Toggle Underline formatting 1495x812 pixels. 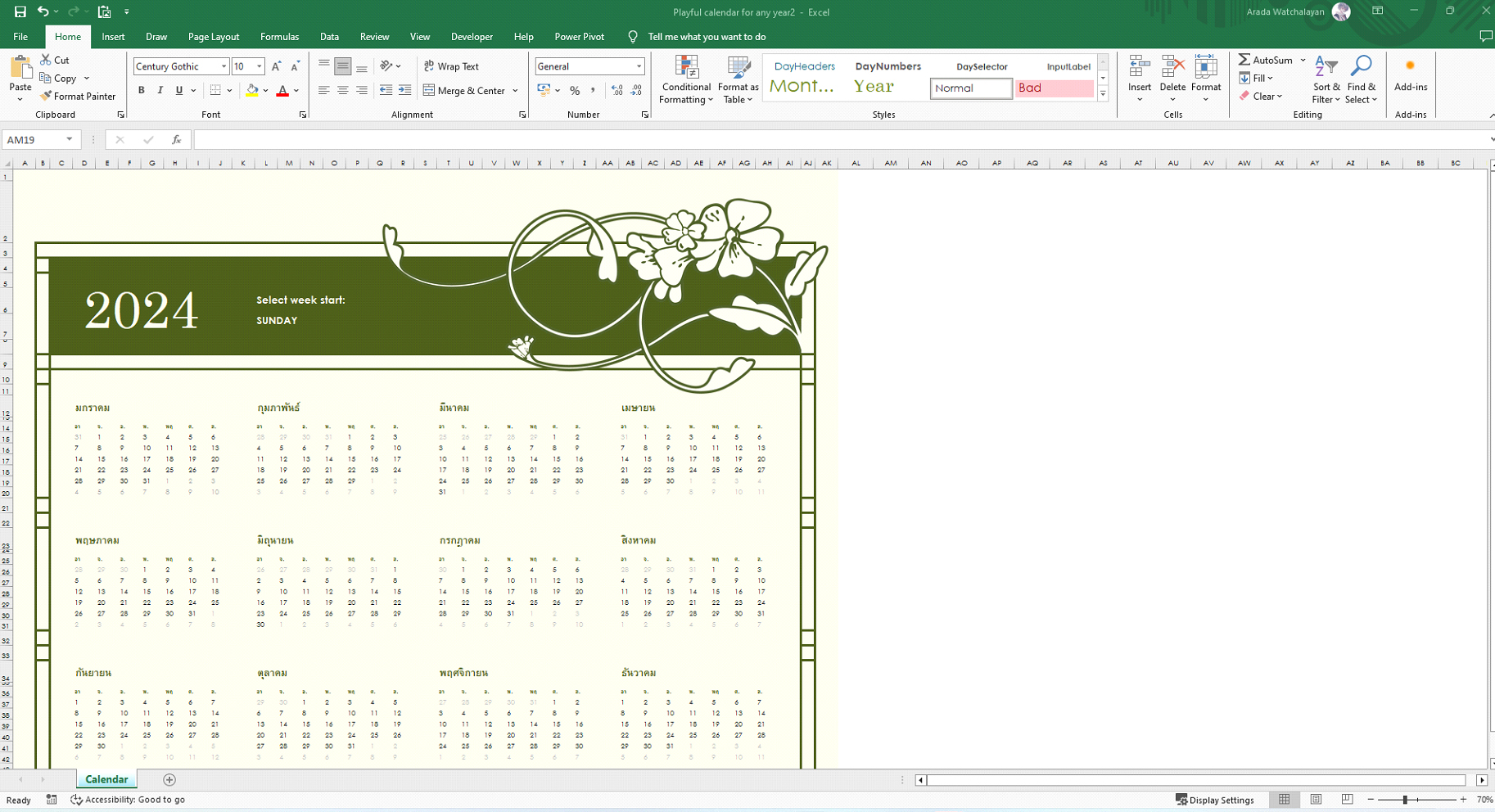pyautogui.click(x=179, y=90)
